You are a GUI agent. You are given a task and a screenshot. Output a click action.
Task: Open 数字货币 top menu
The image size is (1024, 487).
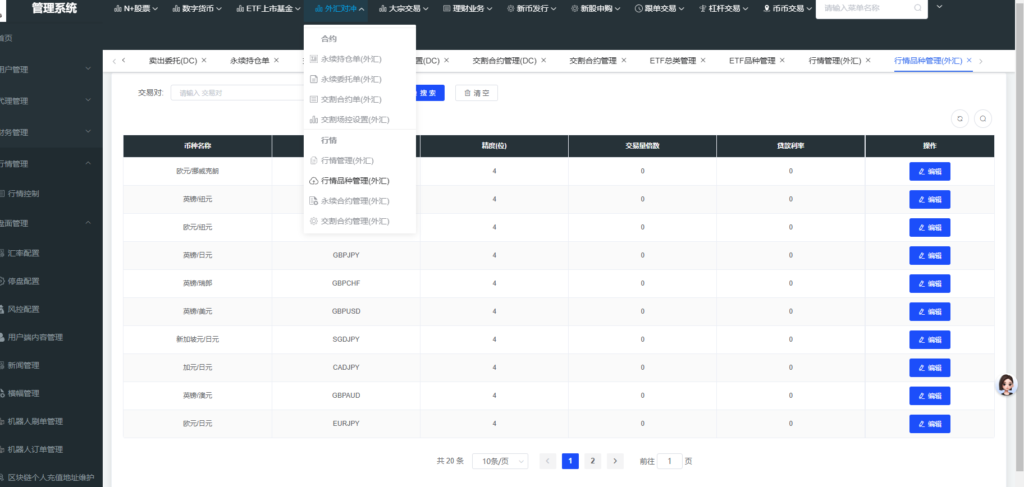[197, 8]
